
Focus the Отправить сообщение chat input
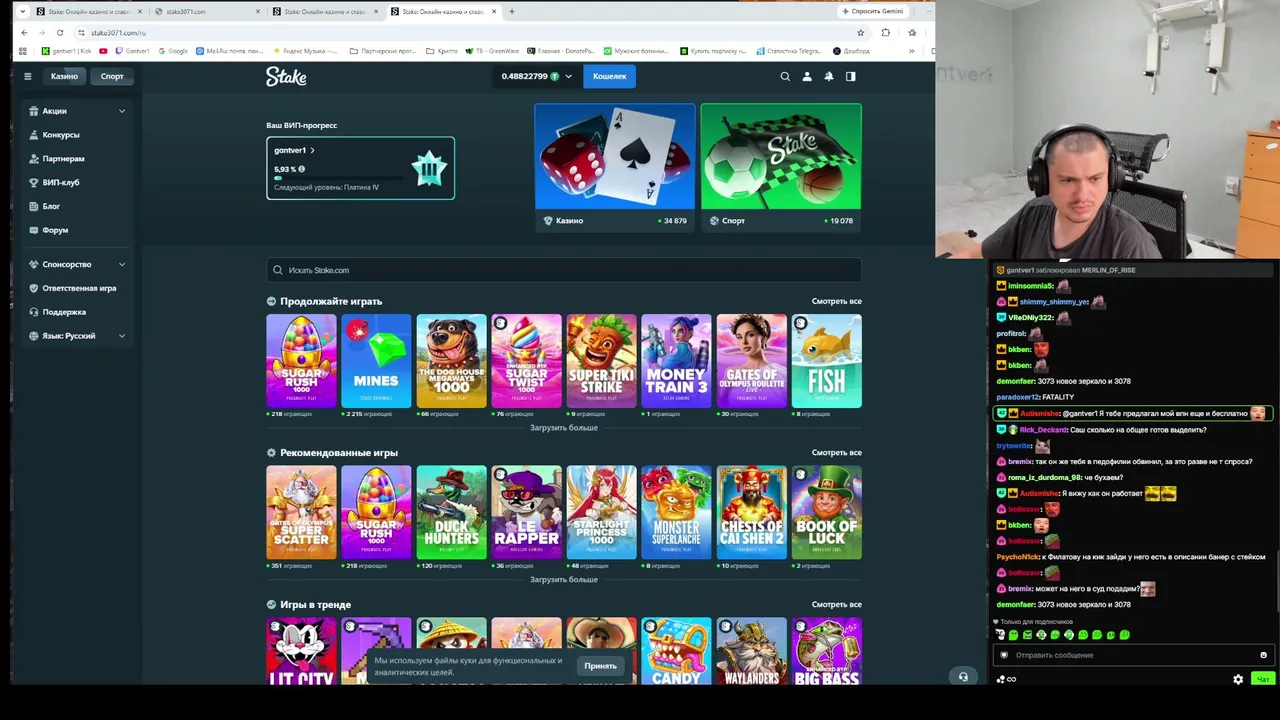point(1133,655)
